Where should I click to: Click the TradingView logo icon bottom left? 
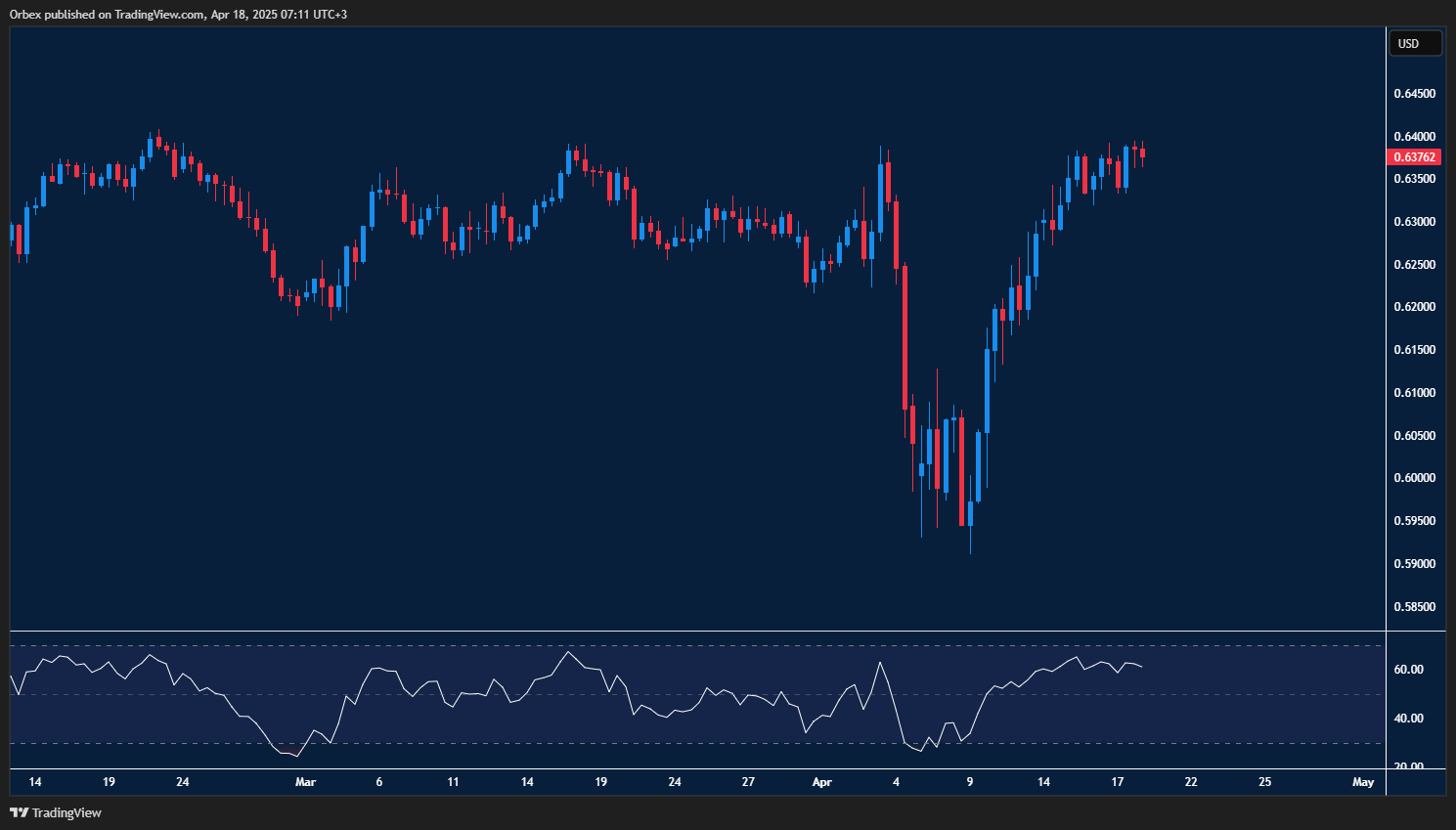click(19, 812)
